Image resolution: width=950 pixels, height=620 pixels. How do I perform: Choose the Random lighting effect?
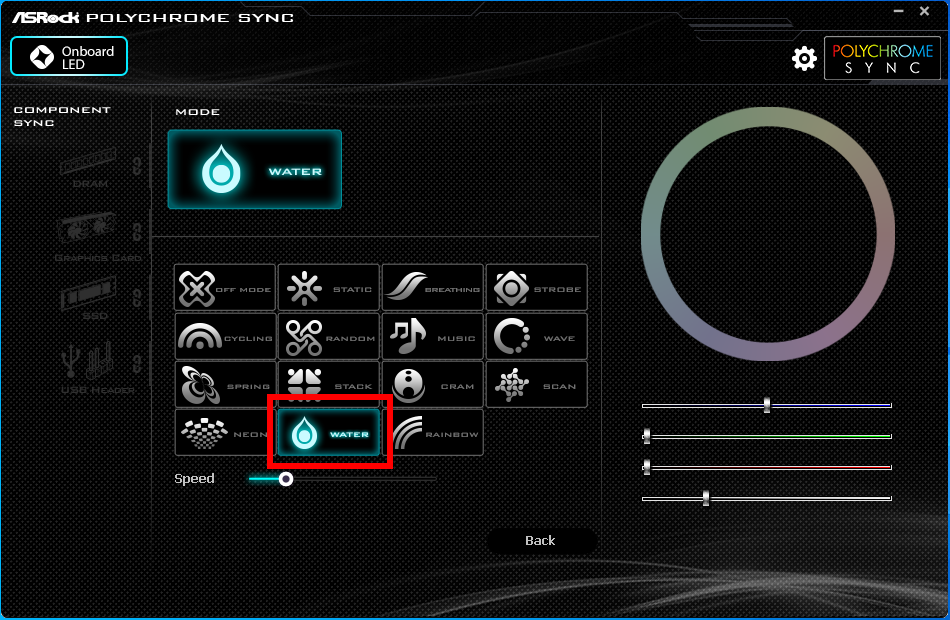(x=328, y=336)
